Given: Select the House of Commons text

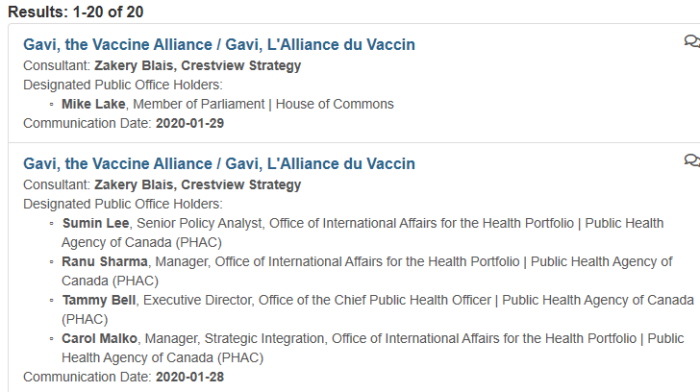Looking at the screenshot, I should pyautogui.click(x=335, y=104).
